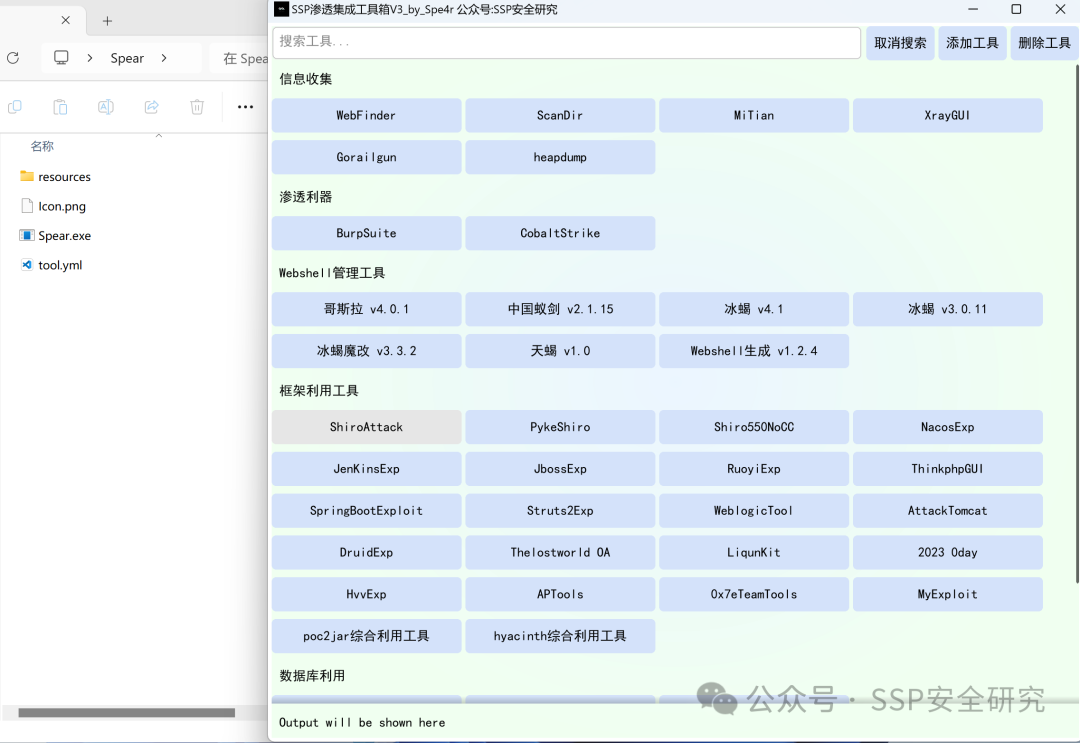Launch JenKinsExp
Screen dimensions: 1080x743
366,469
